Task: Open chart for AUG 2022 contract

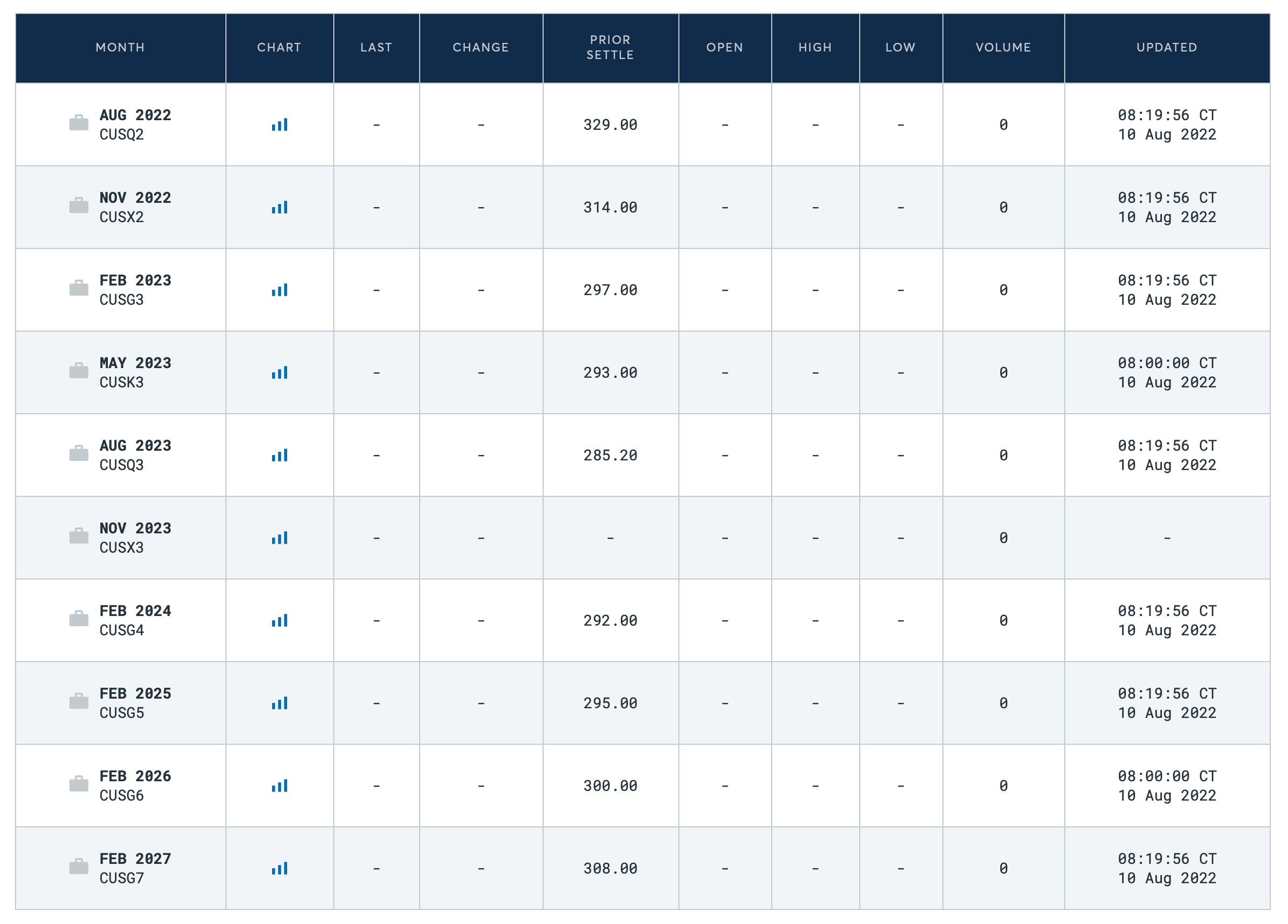Action: pyautogui.click(x=280, y=125)
